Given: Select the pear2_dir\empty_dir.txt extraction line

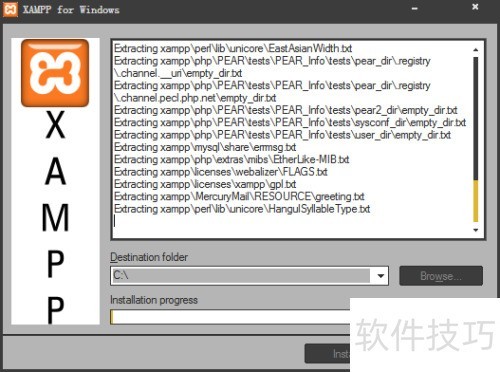Looking at the screenshot, I should point(286,110).
